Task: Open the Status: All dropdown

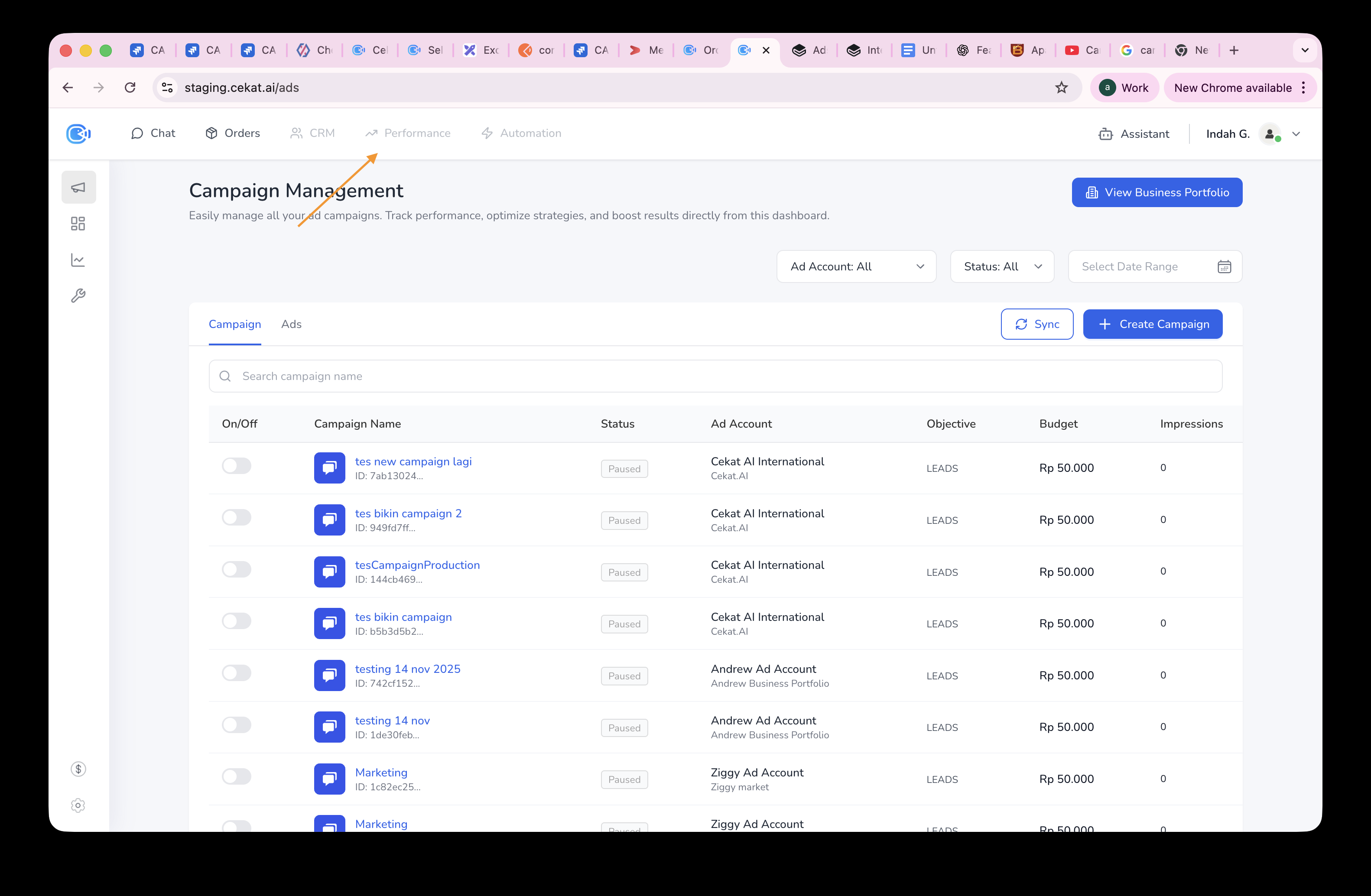Action: pos(1002,266)
